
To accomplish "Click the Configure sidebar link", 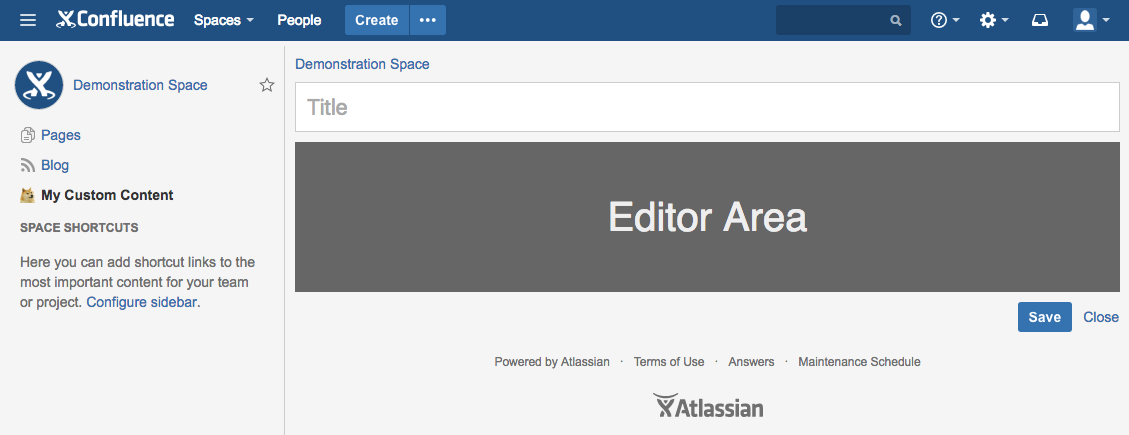I will click(x=141, y=301).
